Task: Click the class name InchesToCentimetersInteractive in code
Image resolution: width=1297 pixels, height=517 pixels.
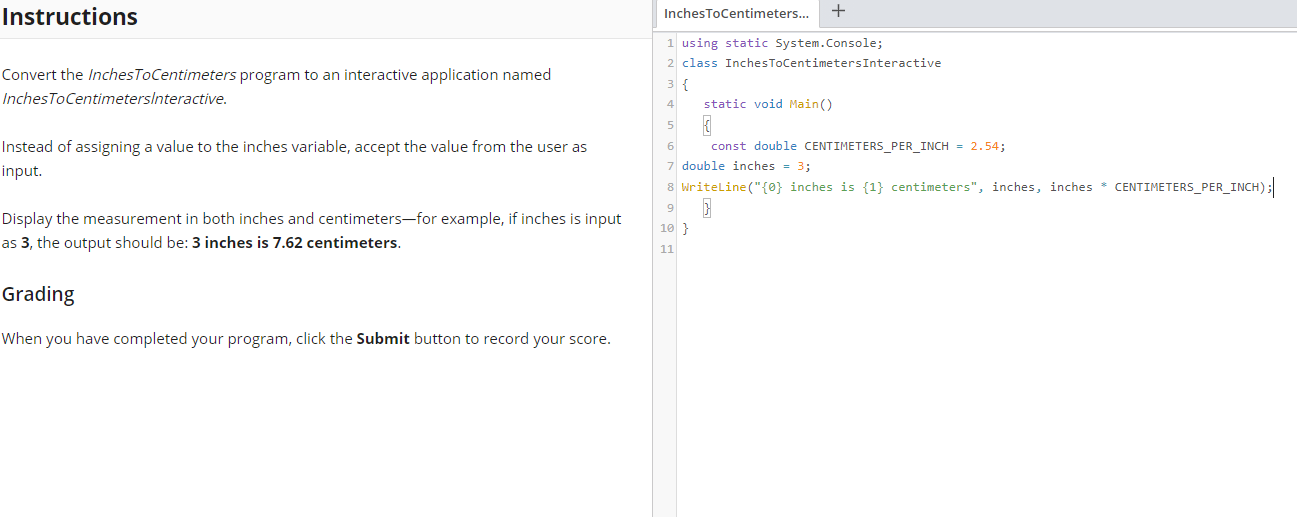Action: point(832,63)
